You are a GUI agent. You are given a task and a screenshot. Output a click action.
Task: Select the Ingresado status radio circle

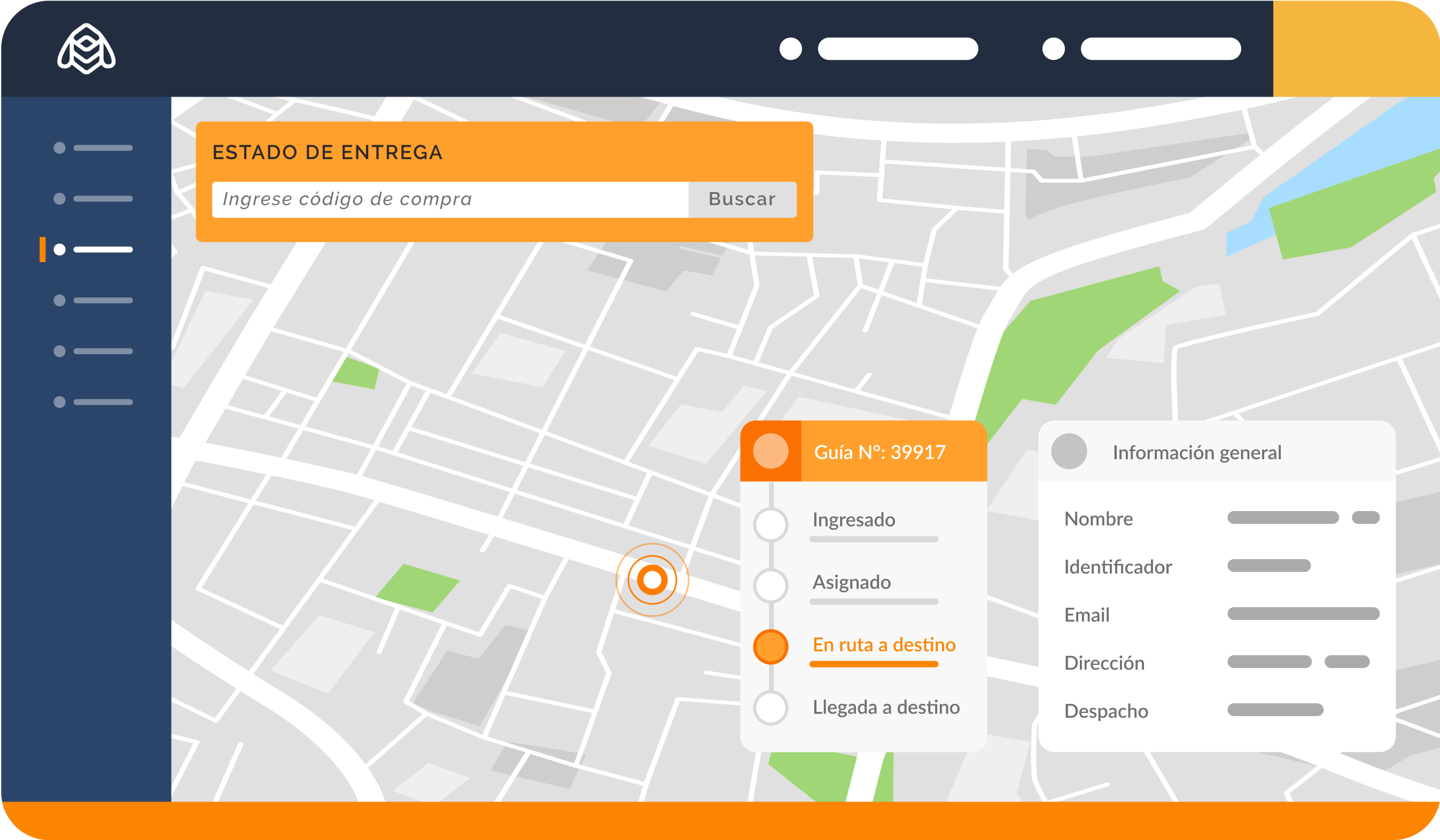[771, 524]
